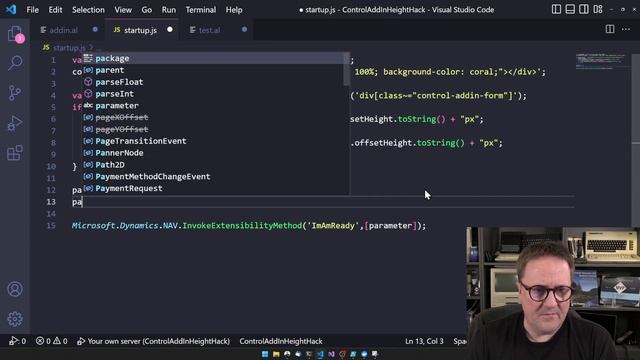
Task: Split the editor to the right
Action: click(610, 29)
